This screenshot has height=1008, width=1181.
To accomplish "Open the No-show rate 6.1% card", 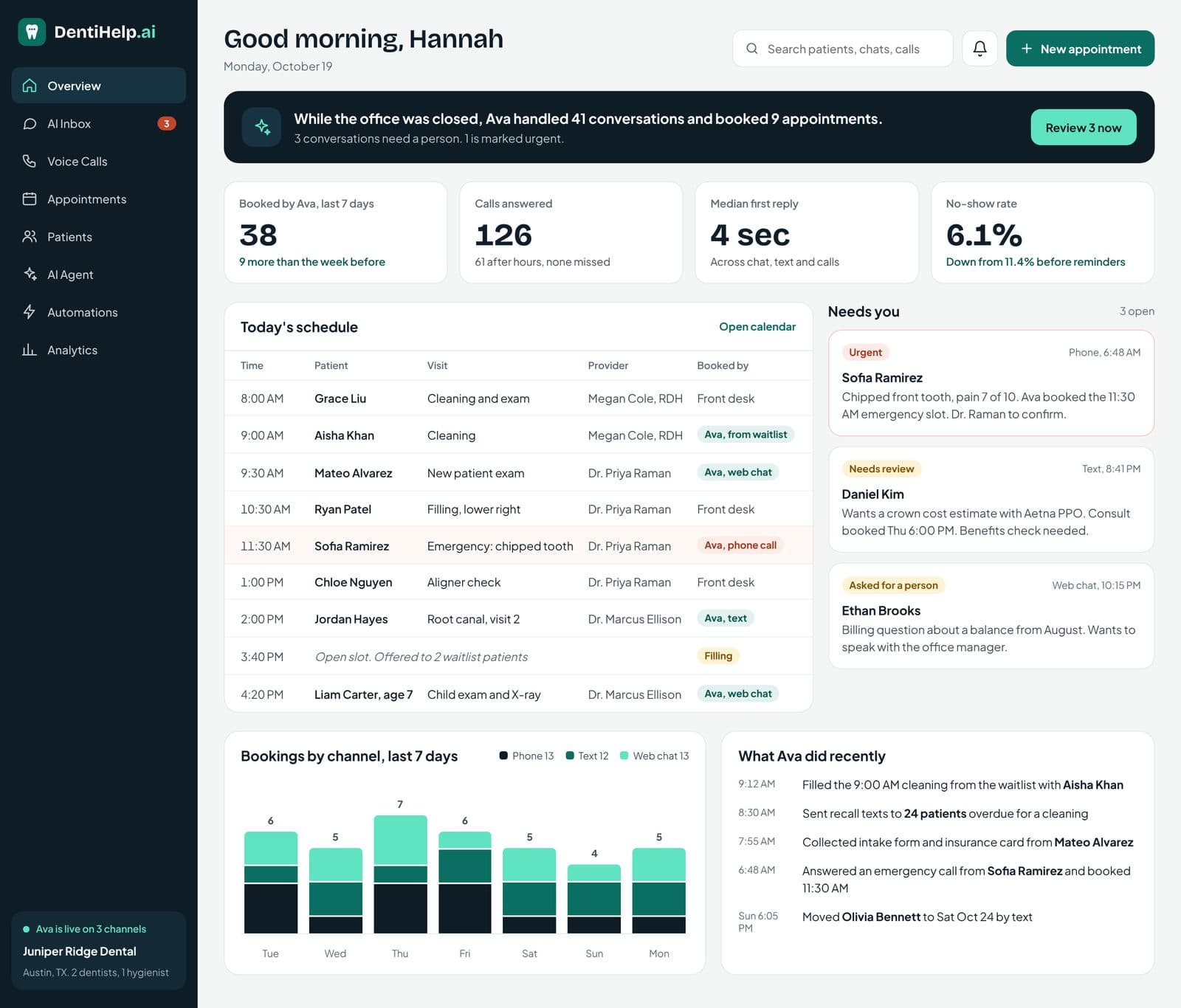I will point(1042,232).
